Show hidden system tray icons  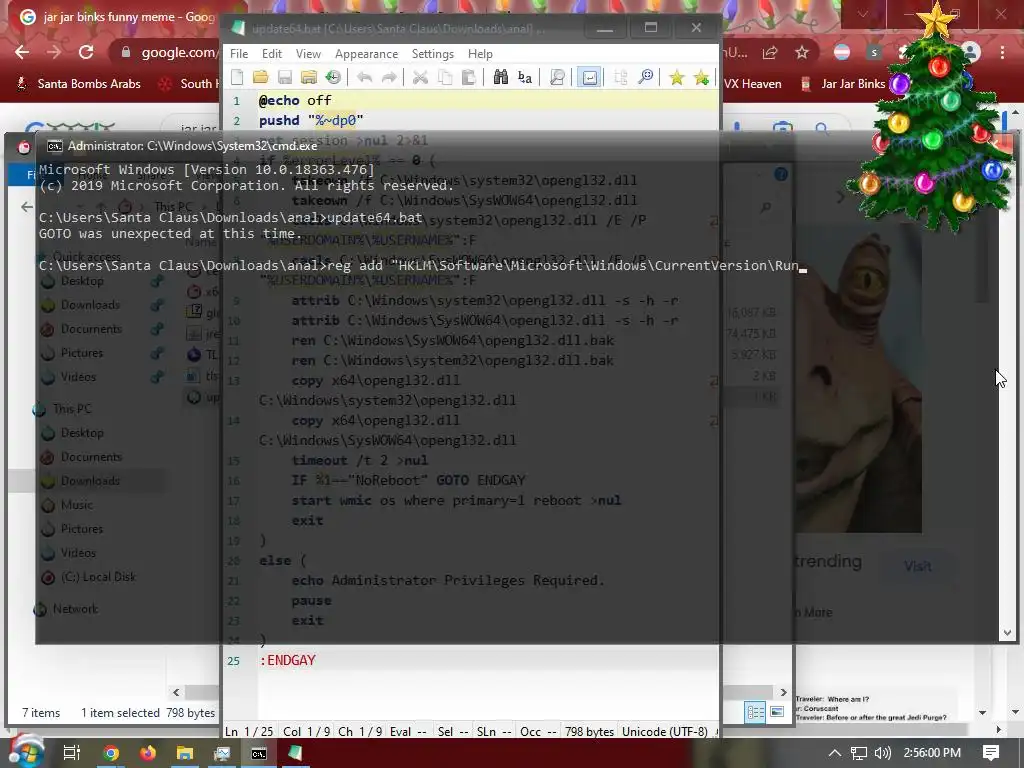(835, 753)
